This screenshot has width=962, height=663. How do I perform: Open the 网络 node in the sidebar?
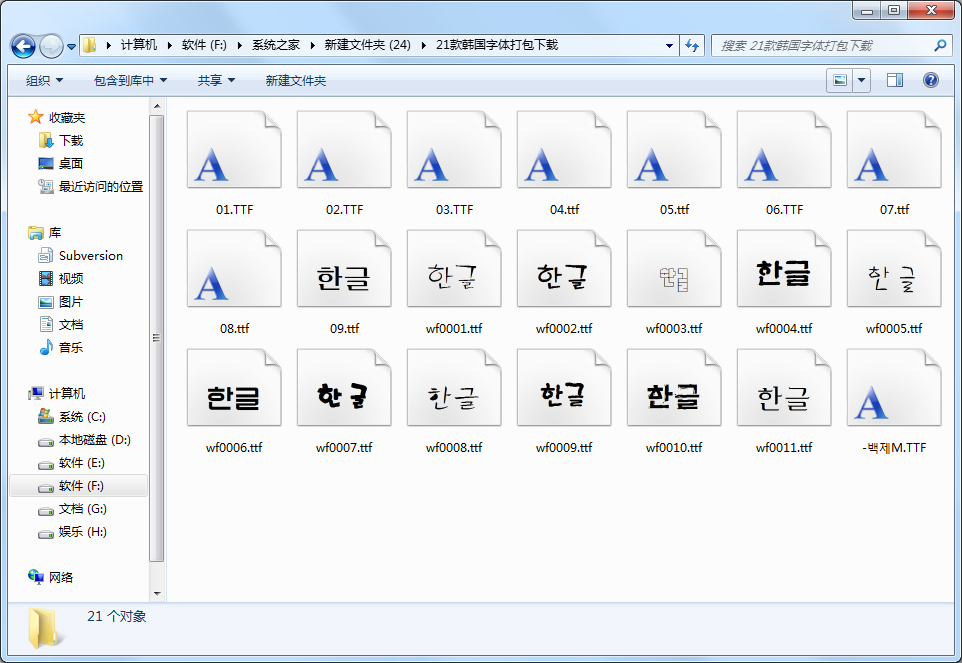(x=60, y=577)
